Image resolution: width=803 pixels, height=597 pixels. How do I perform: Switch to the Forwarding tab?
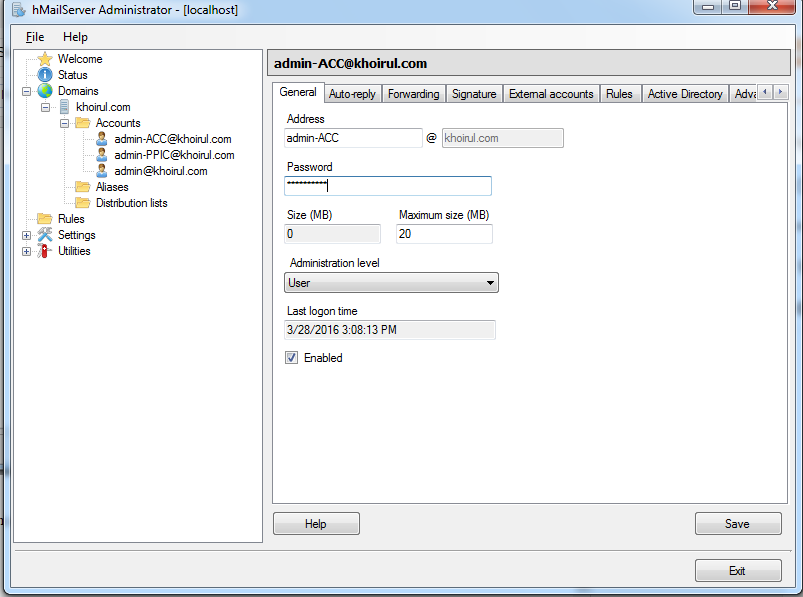point(413,94)
